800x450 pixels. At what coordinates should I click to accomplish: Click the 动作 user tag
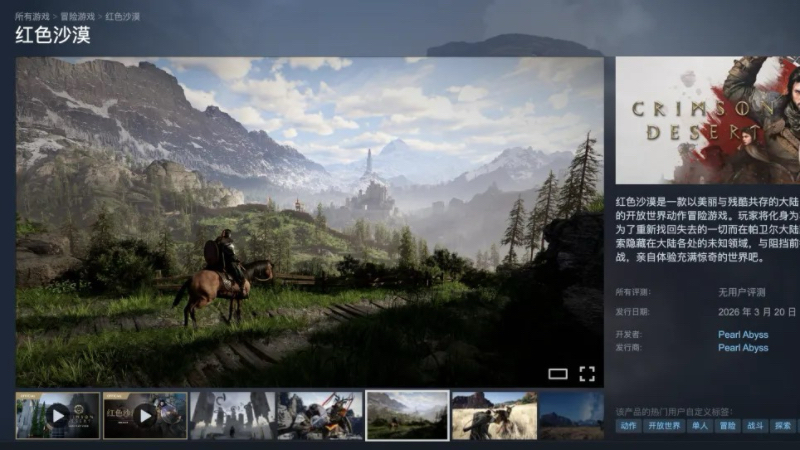coord(628,426)
